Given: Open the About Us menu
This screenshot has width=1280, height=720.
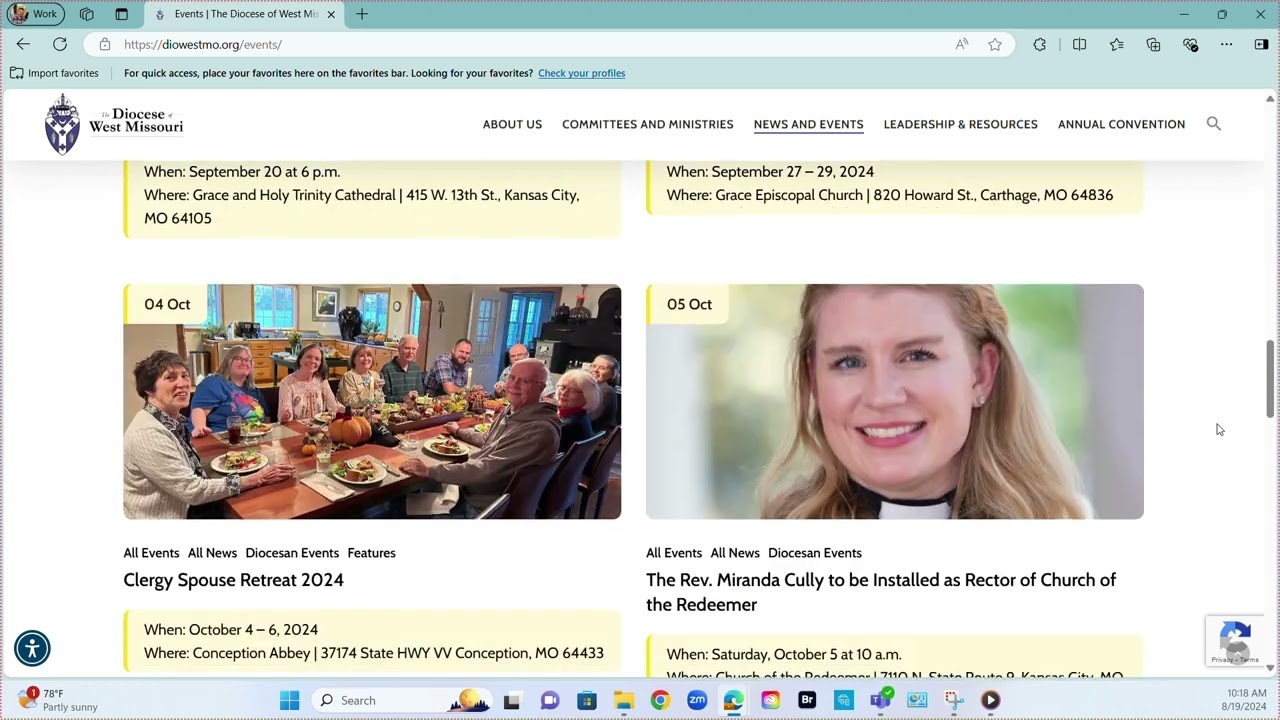Looking at the screenshot, I should click(x=512, y=124).
